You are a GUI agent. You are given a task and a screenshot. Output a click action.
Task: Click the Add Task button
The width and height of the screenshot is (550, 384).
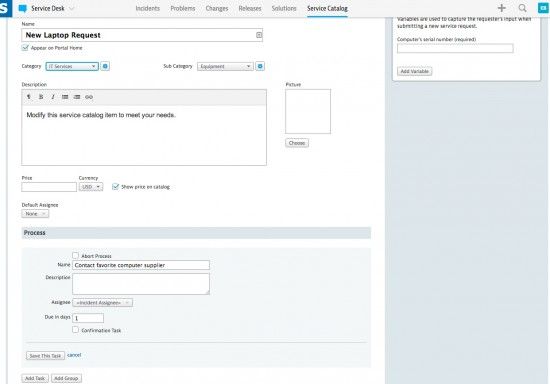[35, 378]
